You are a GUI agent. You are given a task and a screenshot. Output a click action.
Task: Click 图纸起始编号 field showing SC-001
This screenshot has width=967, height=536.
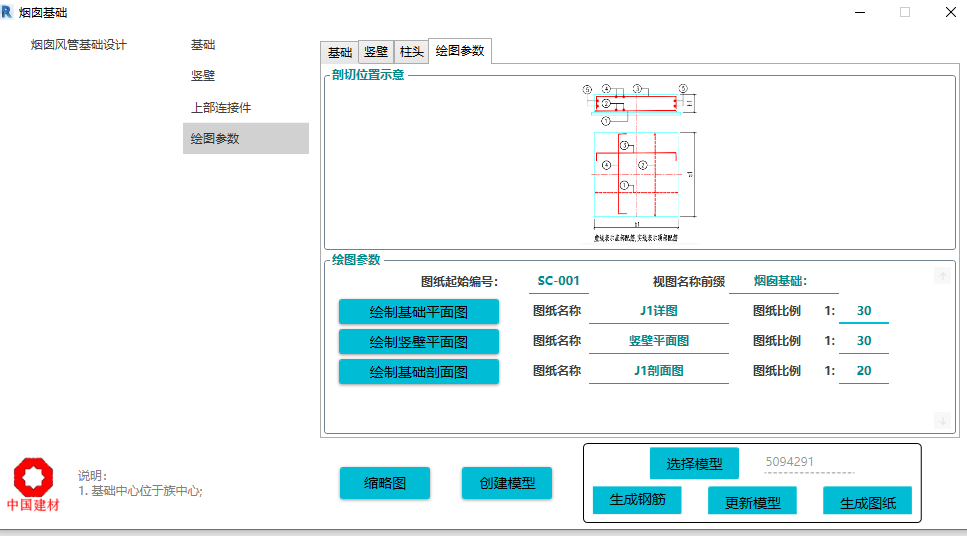point(559,281)
